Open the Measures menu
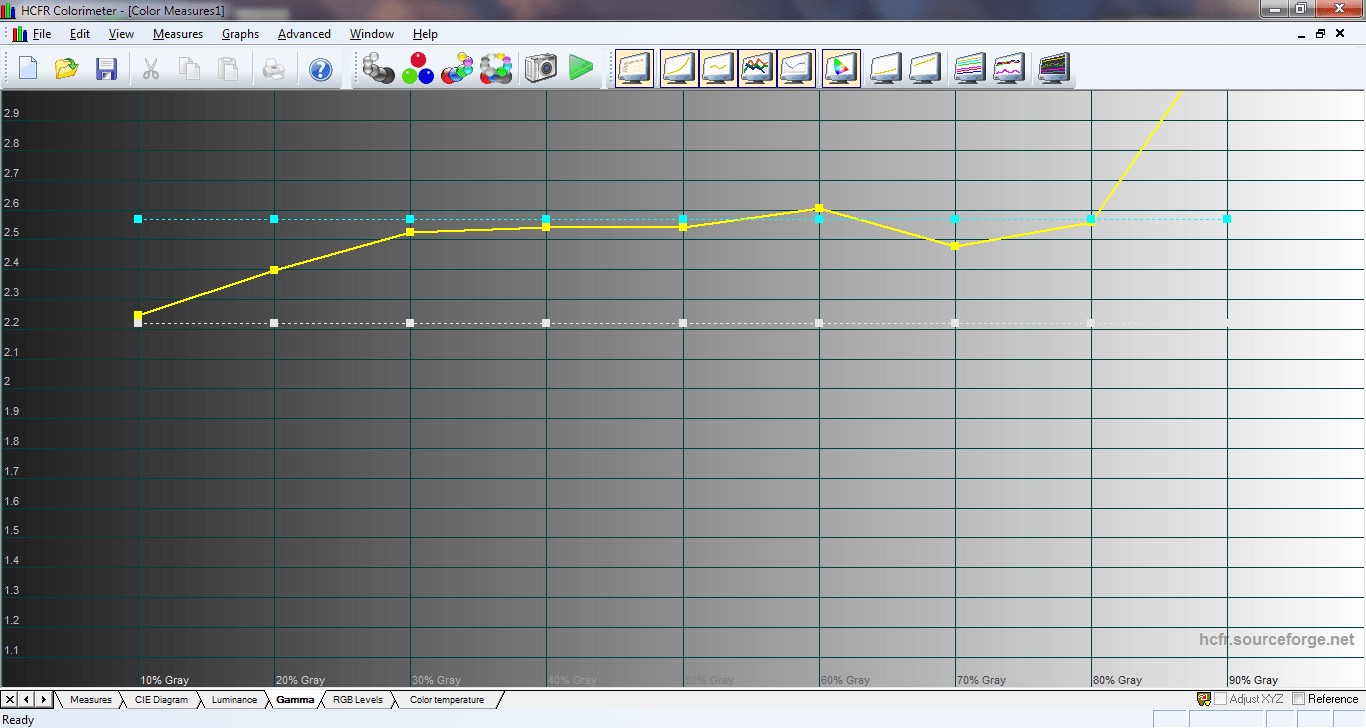Image resolution: width=1366 pixels, height=728 pixels. pos(177,34)
